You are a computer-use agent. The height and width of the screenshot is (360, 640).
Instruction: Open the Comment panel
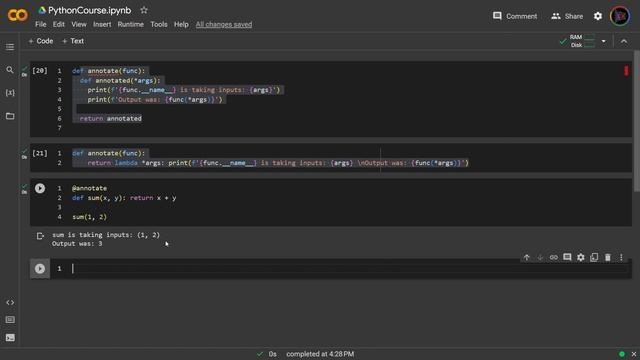(515, 16)
